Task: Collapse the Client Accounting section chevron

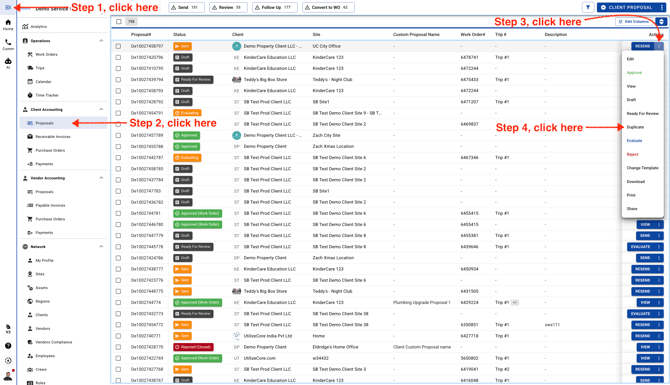Action: (101, 109)
